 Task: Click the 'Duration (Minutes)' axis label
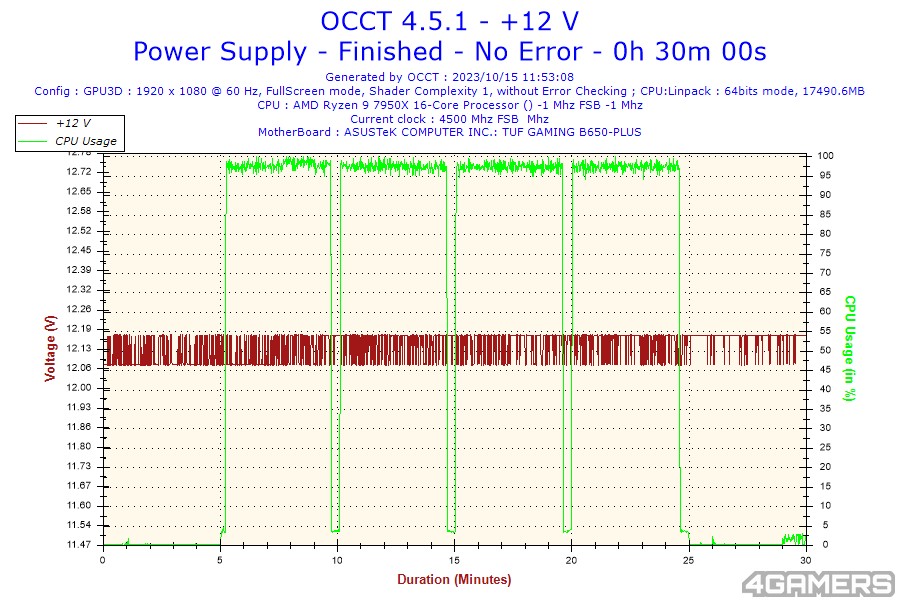454,579
